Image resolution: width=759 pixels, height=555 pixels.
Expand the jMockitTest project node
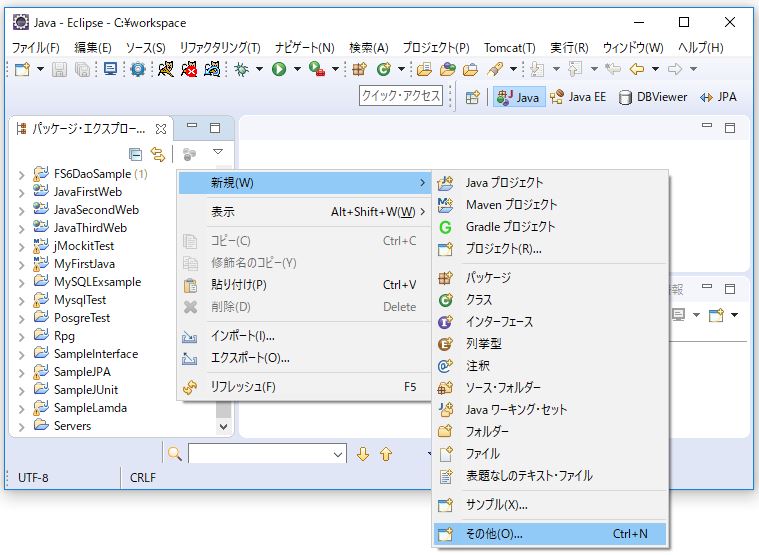tap(21, 247)
